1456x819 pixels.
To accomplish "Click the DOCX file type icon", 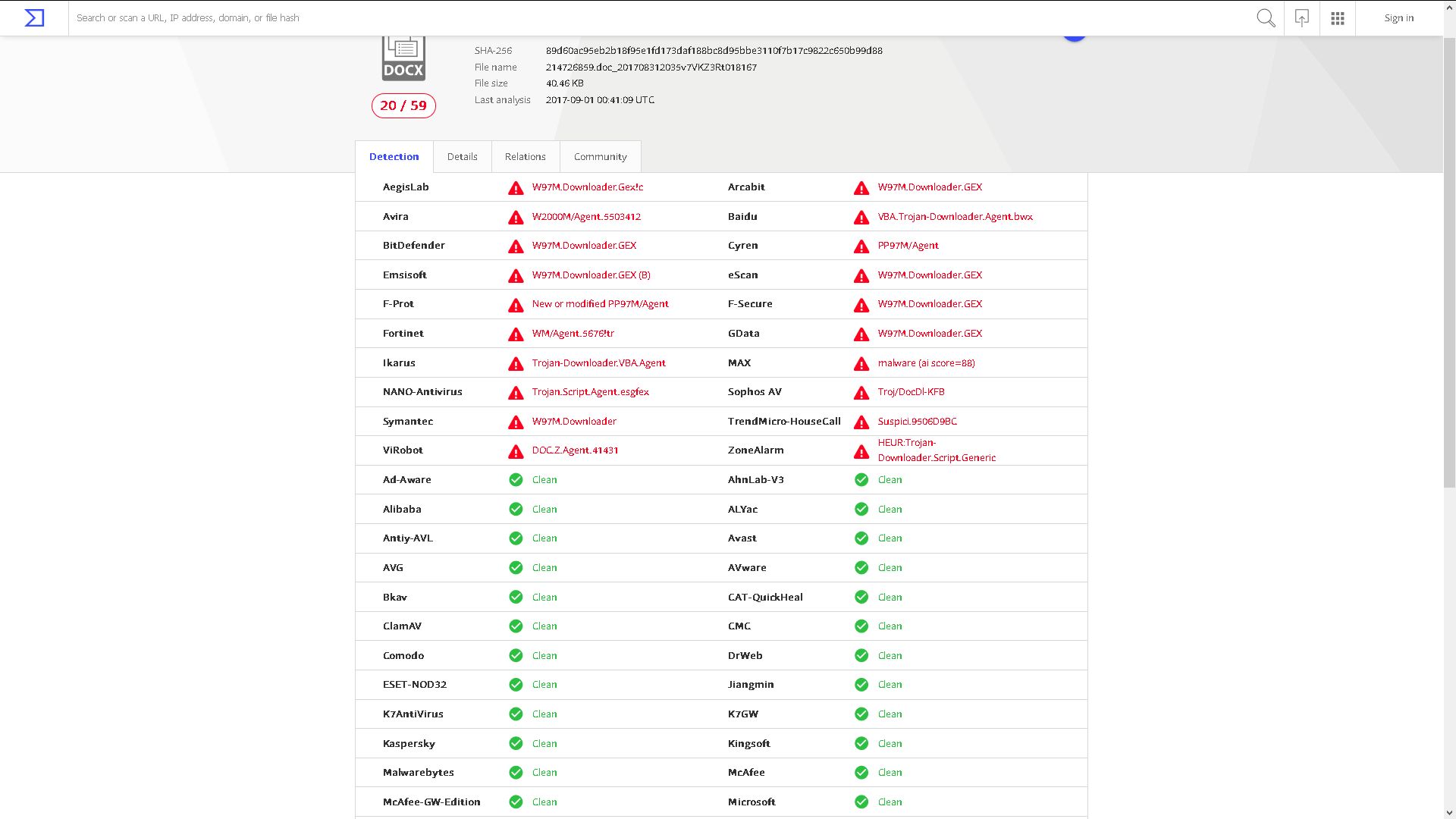I will click(x=403, y=58).
